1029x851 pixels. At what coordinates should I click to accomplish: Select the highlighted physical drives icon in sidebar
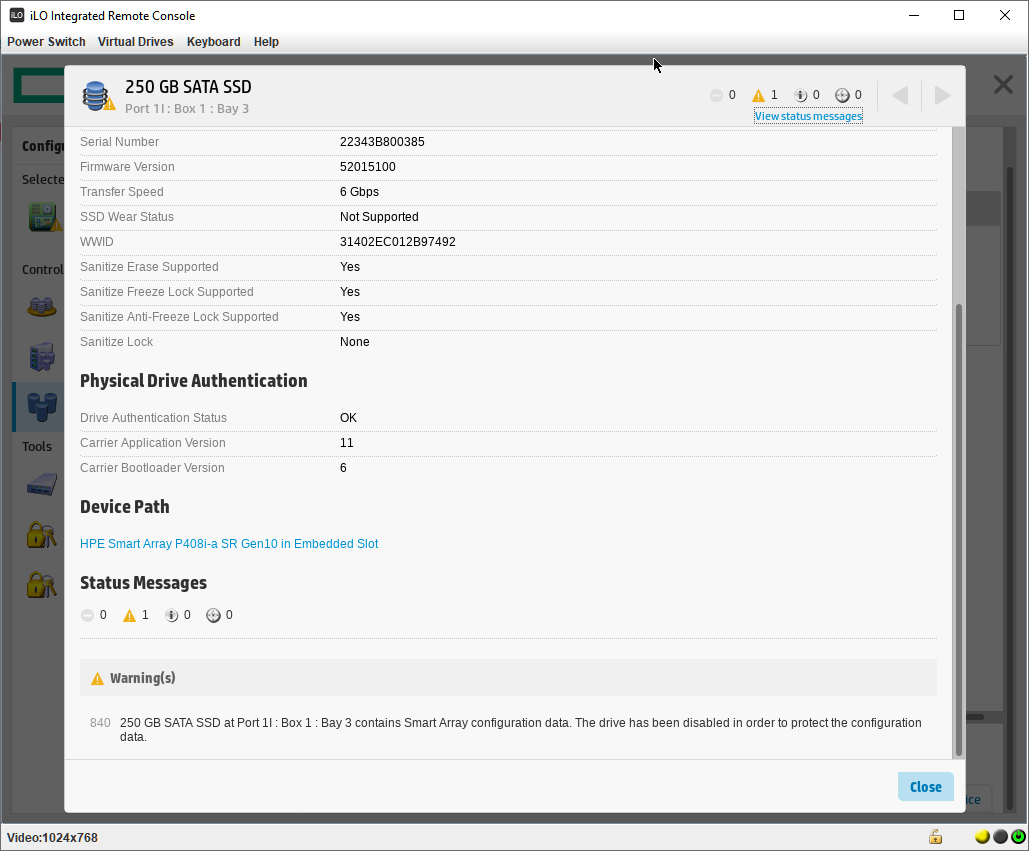click(x=42, y=406)
